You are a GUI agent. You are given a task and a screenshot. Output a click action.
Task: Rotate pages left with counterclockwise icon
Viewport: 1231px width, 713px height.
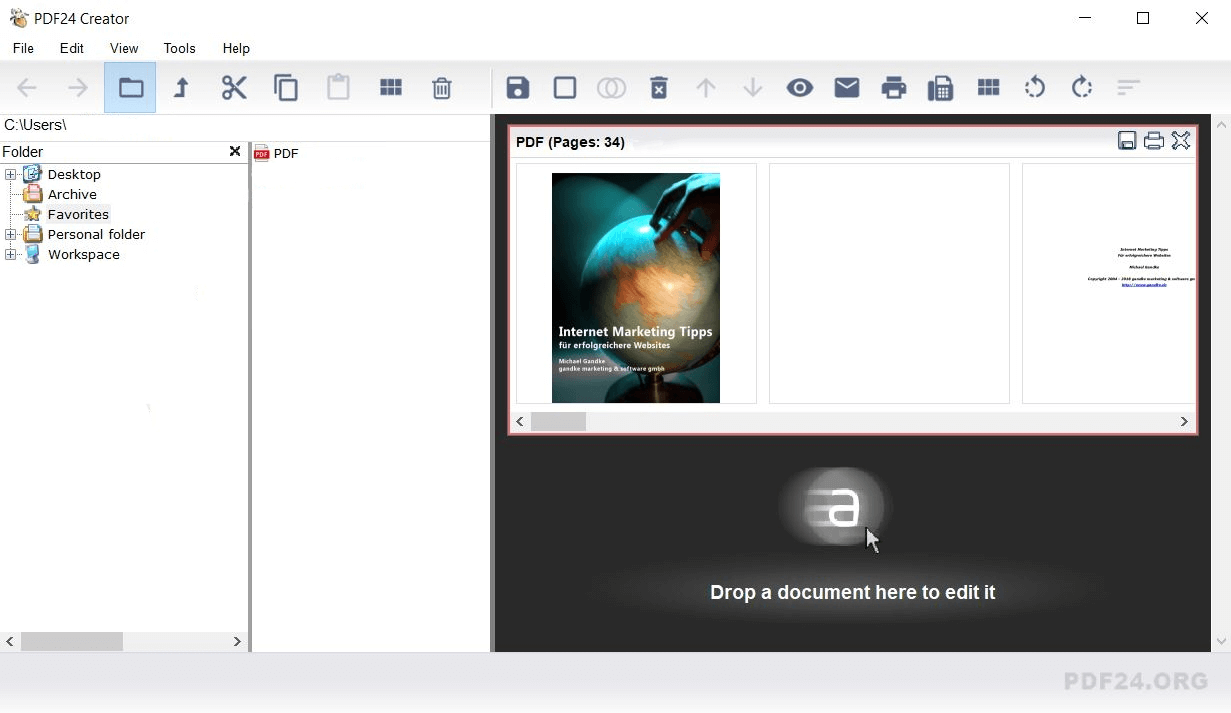1035,88
